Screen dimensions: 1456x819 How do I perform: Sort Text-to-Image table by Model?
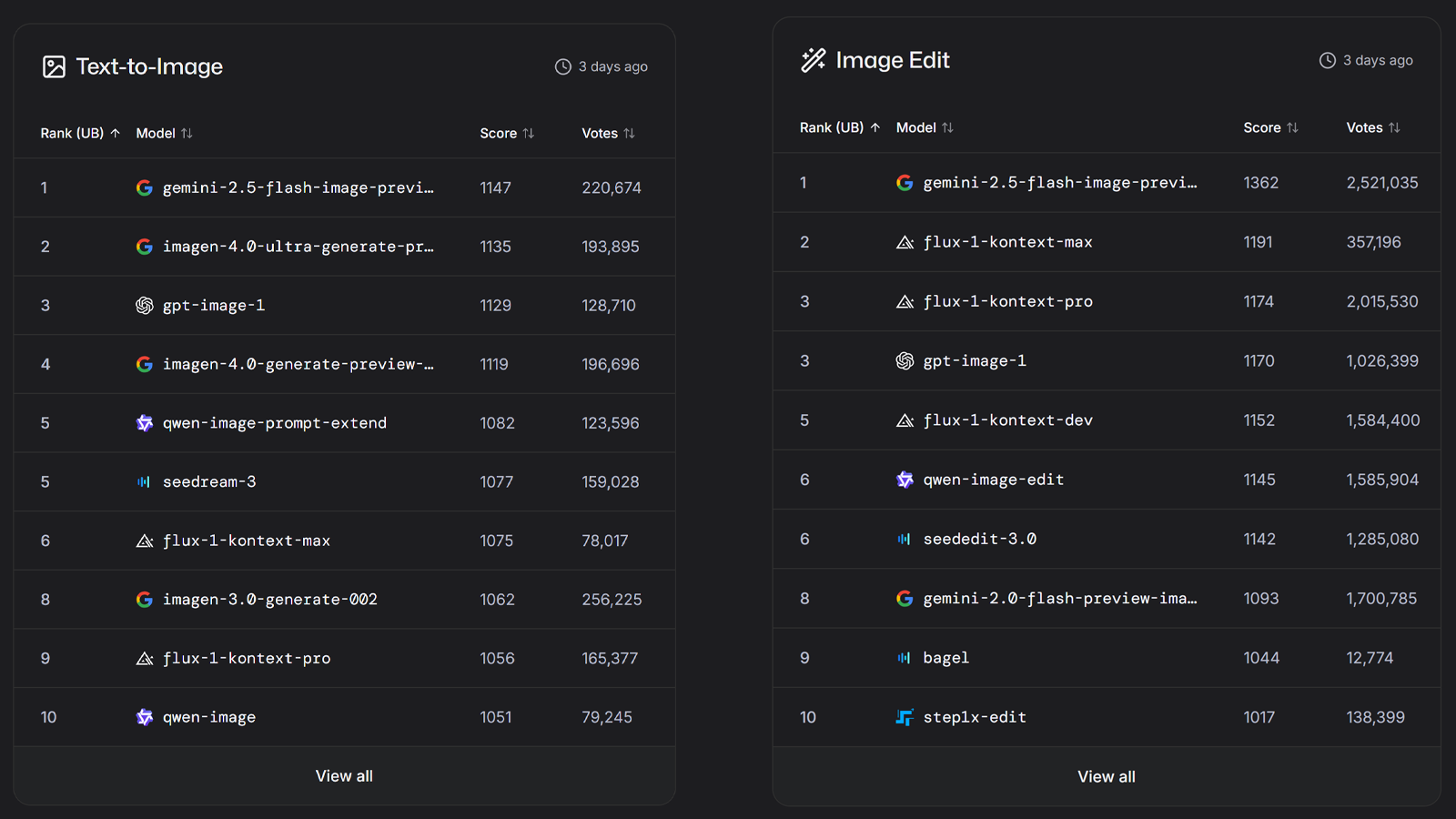(x=165, y=133)
